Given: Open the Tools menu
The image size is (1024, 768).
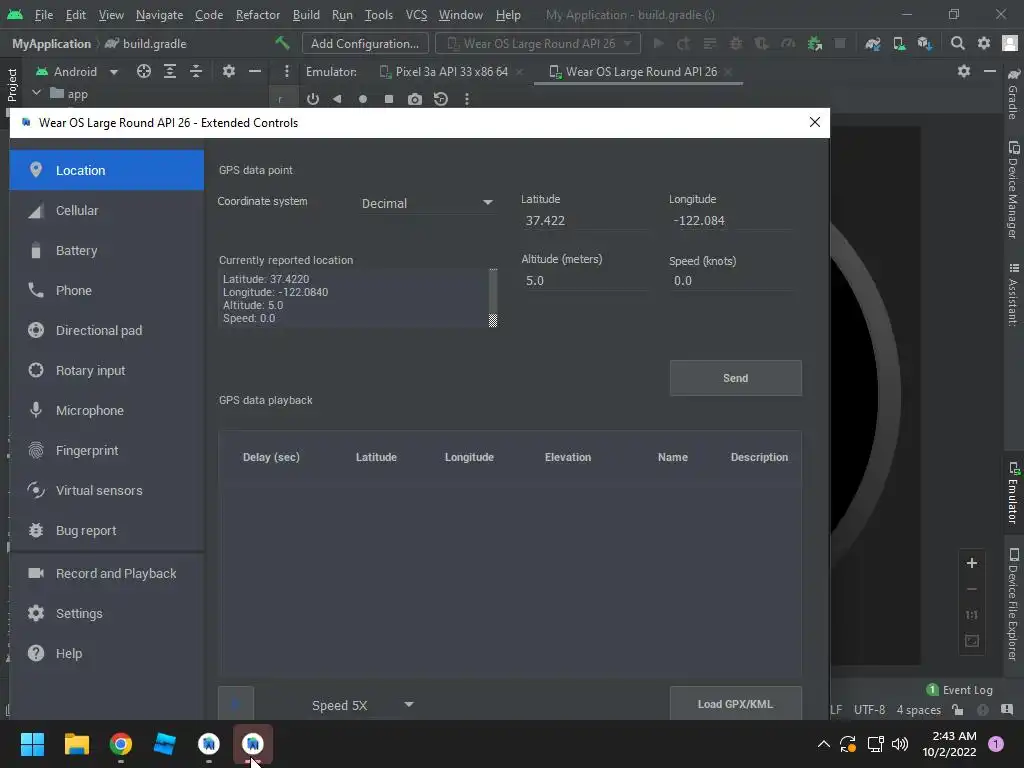Looking at the screenshot, I should (379, 14).
